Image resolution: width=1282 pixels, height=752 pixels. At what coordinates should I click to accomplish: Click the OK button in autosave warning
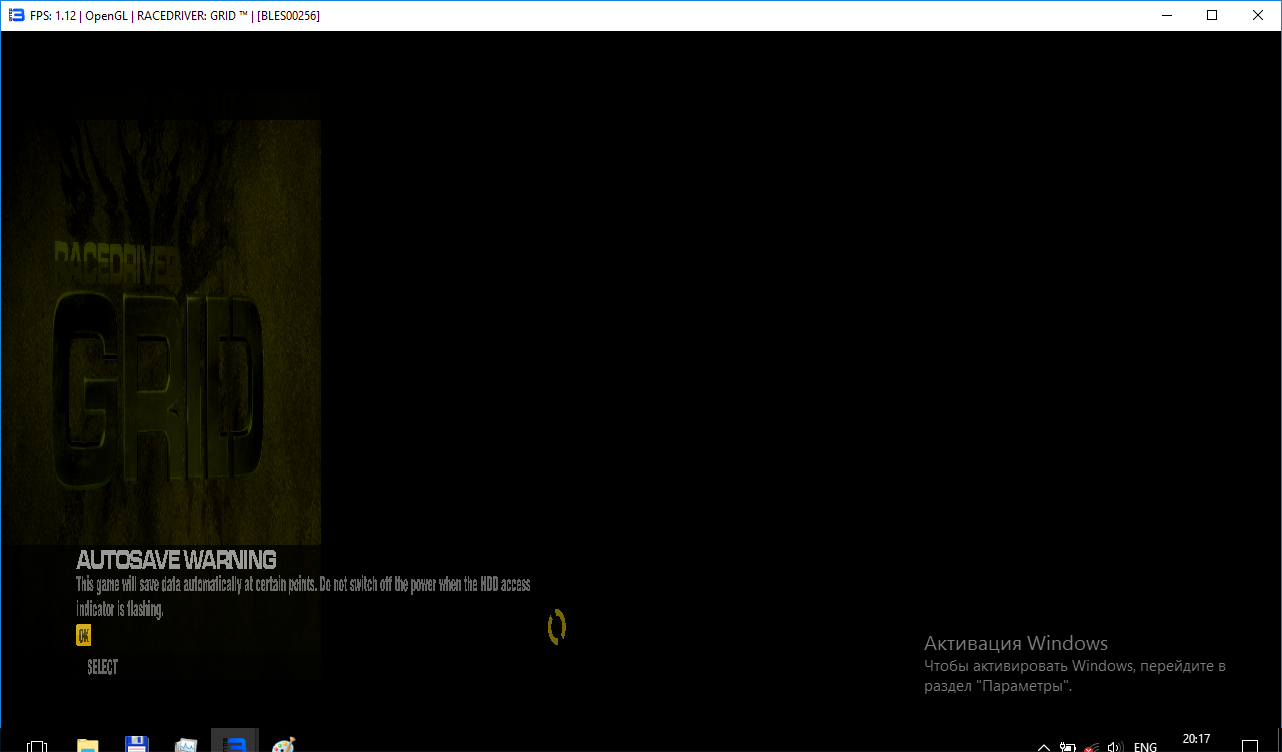pyautogui.click(x=84, y=635)
